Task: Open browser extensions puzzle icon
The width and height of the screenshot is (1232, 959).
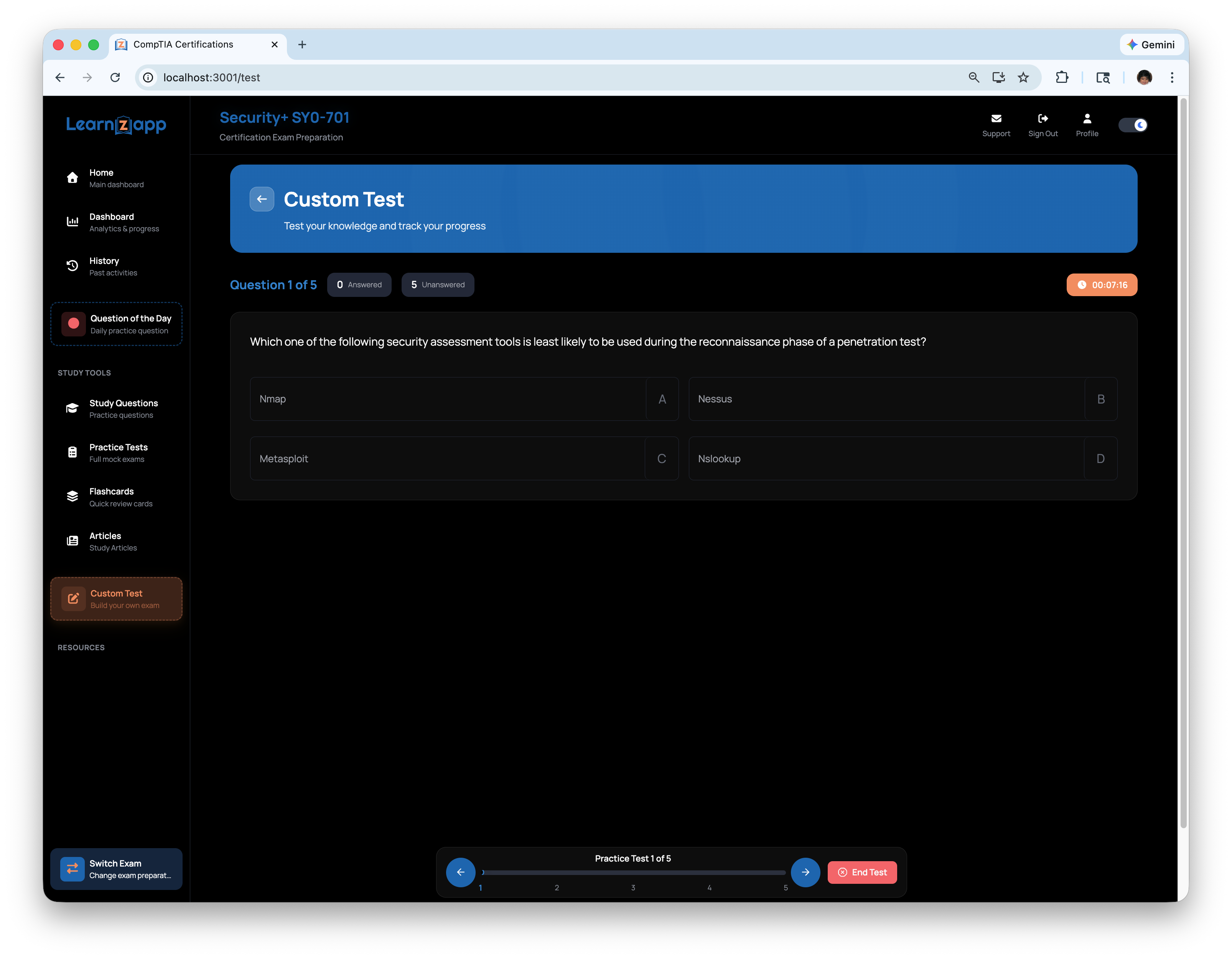Action: coord(1062,77)
